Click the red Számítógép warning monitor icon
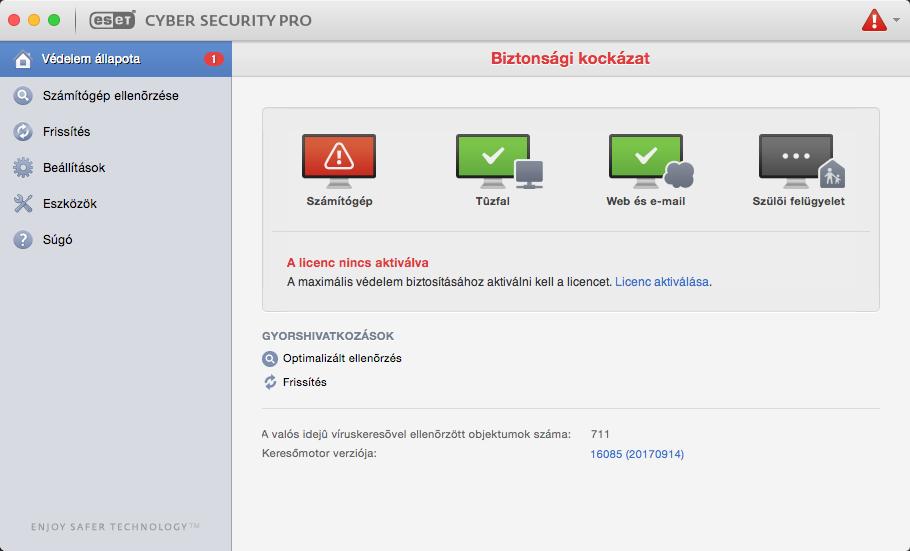This screenshot has width=910, height=551. coord(339,161)
